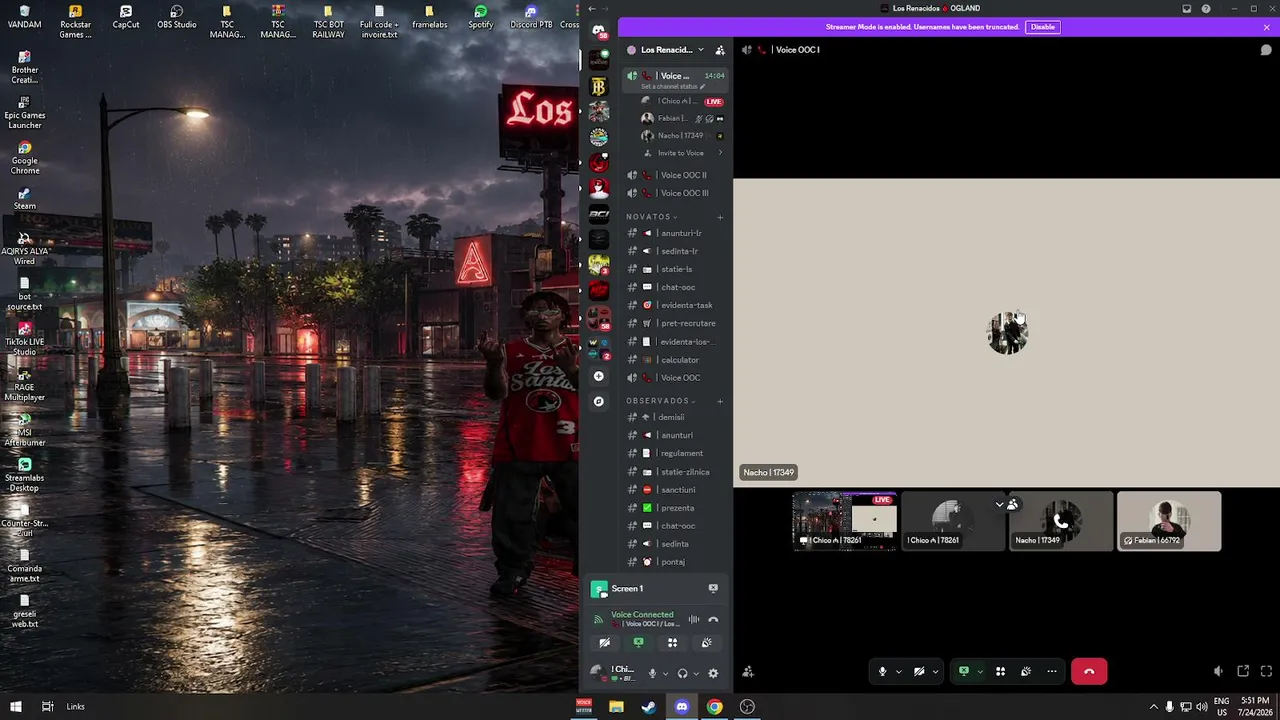Open input device arrow in user panel
Viewport: 1280px width, 720px height.
click(x=665, y=673)
